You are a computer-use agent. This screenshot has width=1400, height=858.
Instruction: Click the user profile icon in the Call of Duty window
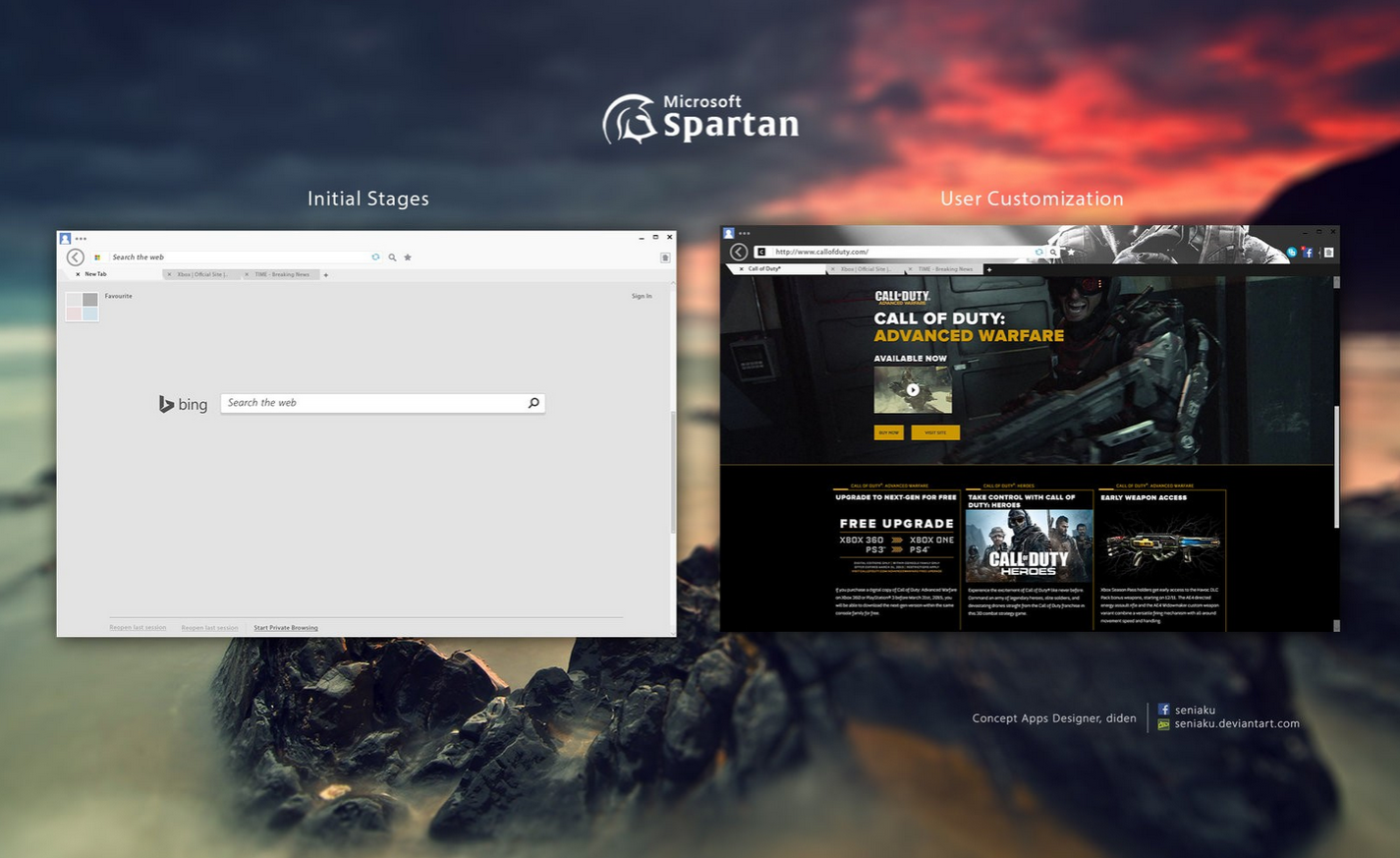[729, 234]
